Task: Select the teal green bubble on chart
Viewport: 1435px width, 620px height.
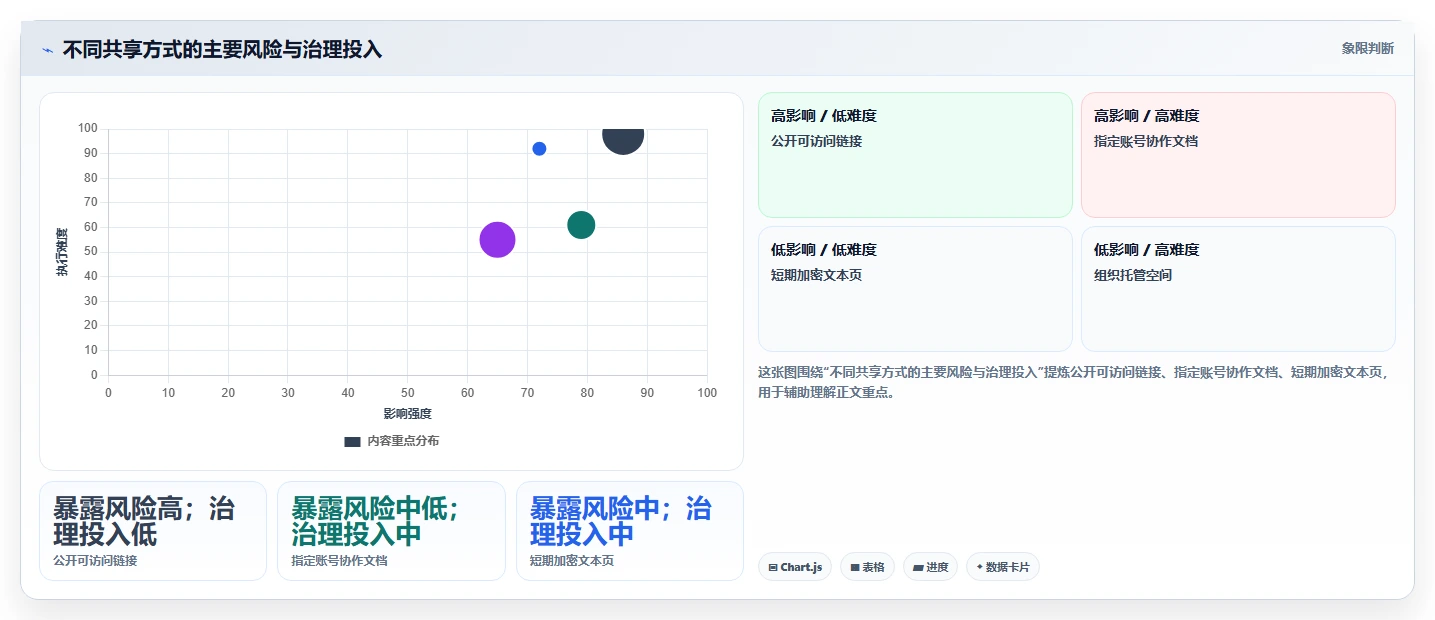Action: [x=581, y=225]
